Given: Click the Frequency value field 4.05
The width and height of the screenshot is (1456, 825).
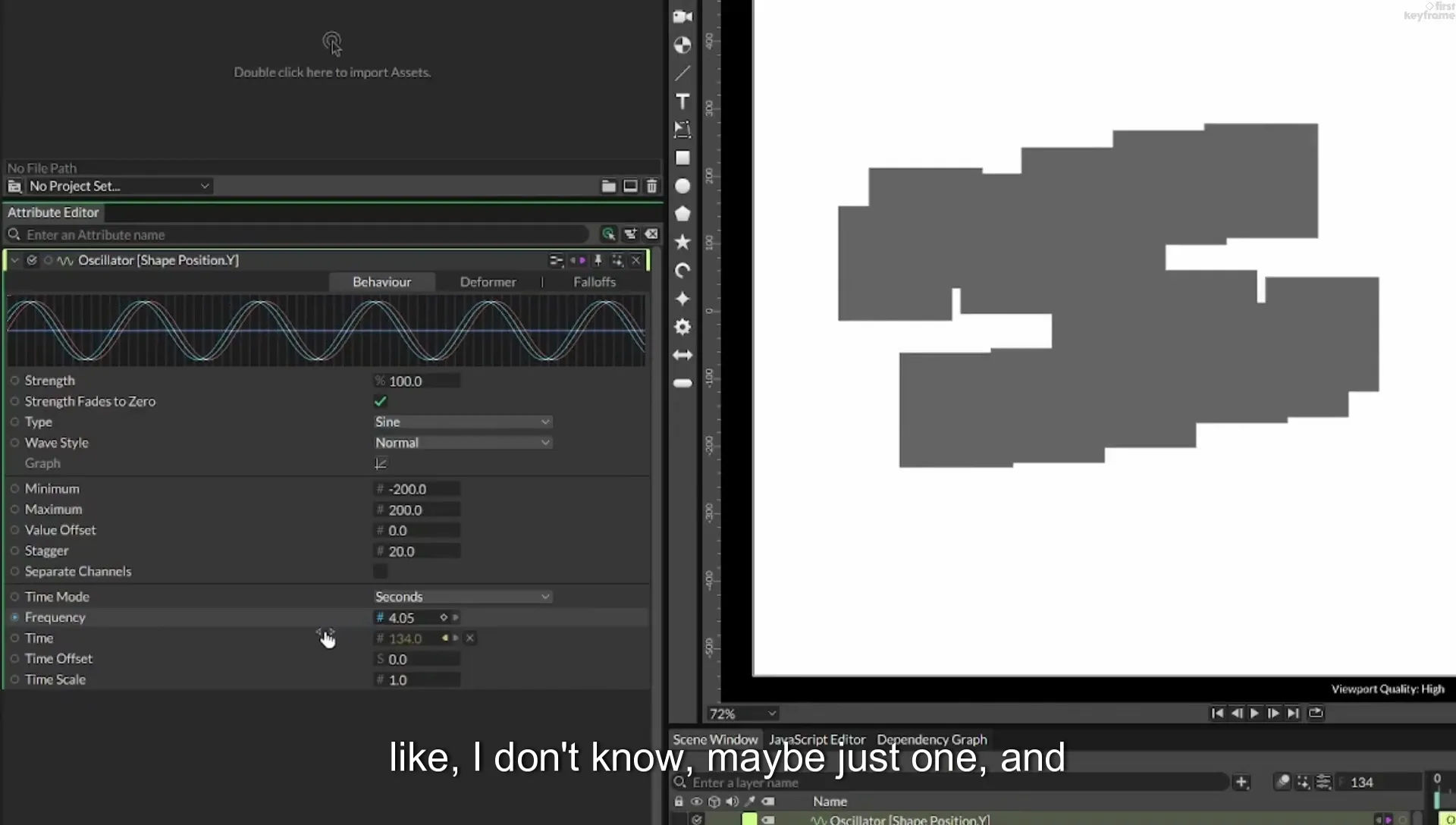Looking at the screenshot, I should click(409, 618).
